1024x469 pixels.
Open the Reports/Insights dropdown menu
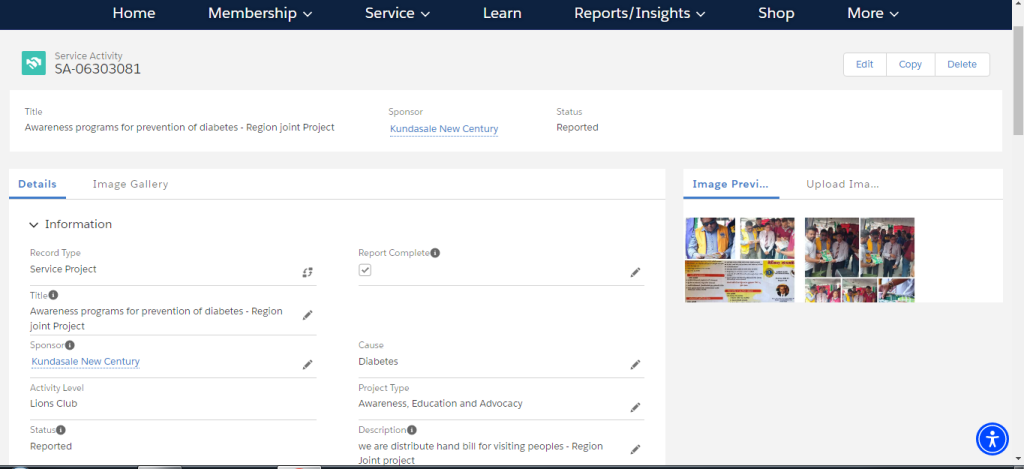pyautogui.click(x=639, y=13)
